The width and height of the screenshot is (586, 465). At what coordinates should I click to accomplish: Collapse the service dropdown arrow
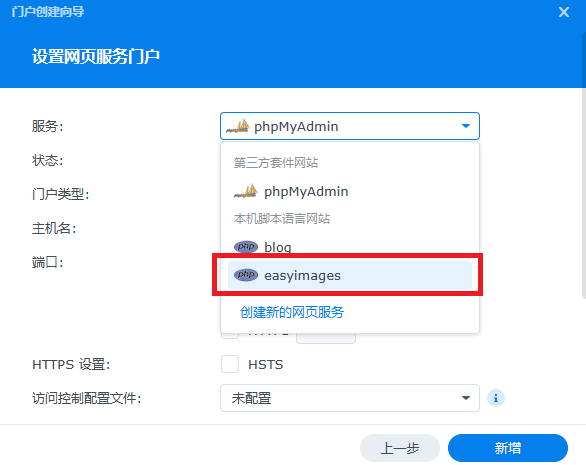tap(466, 126)
